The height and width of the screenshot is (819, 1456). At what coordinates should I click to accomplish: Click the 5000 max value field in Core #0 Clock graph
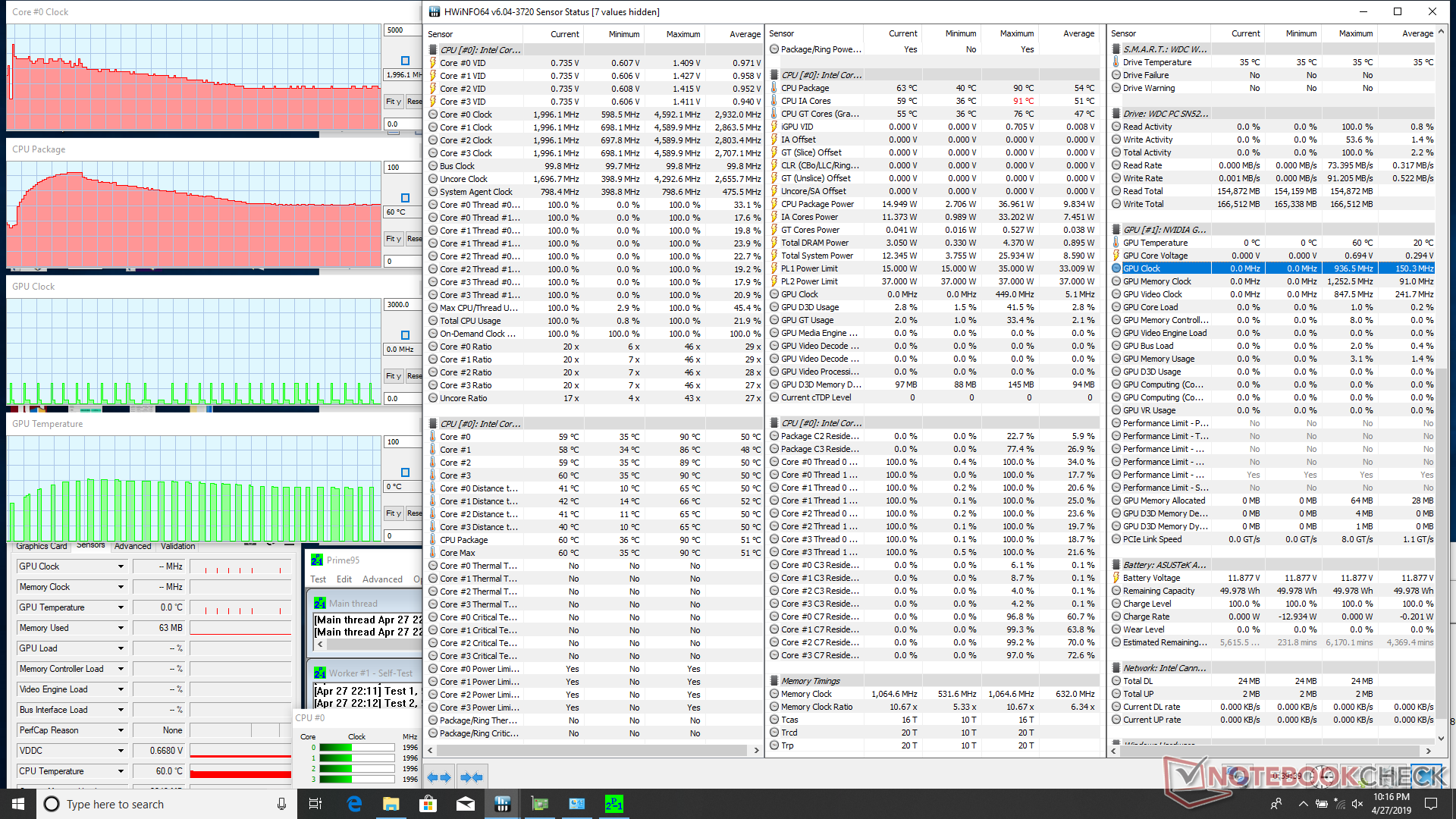(x=401, y=30)
